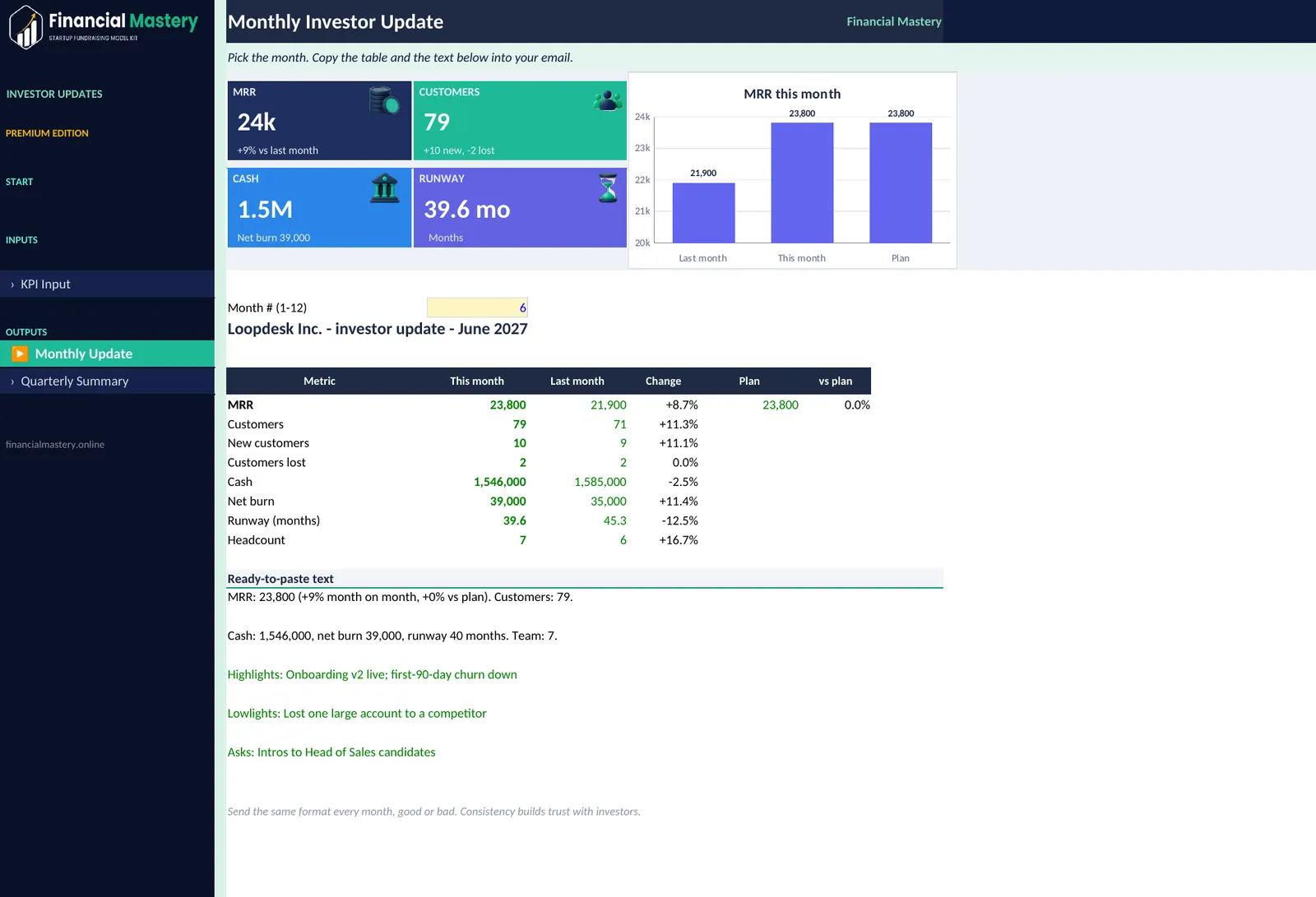The image size is (1316, 897).
Task: Click the Cash bank building icon
Action: [384, 188]
